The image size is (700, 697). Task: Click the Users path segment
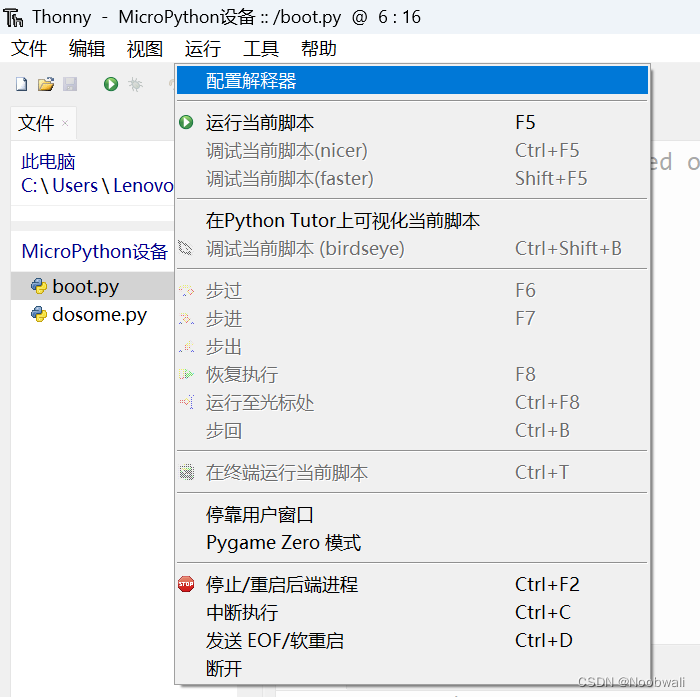(x=75, y=186)
